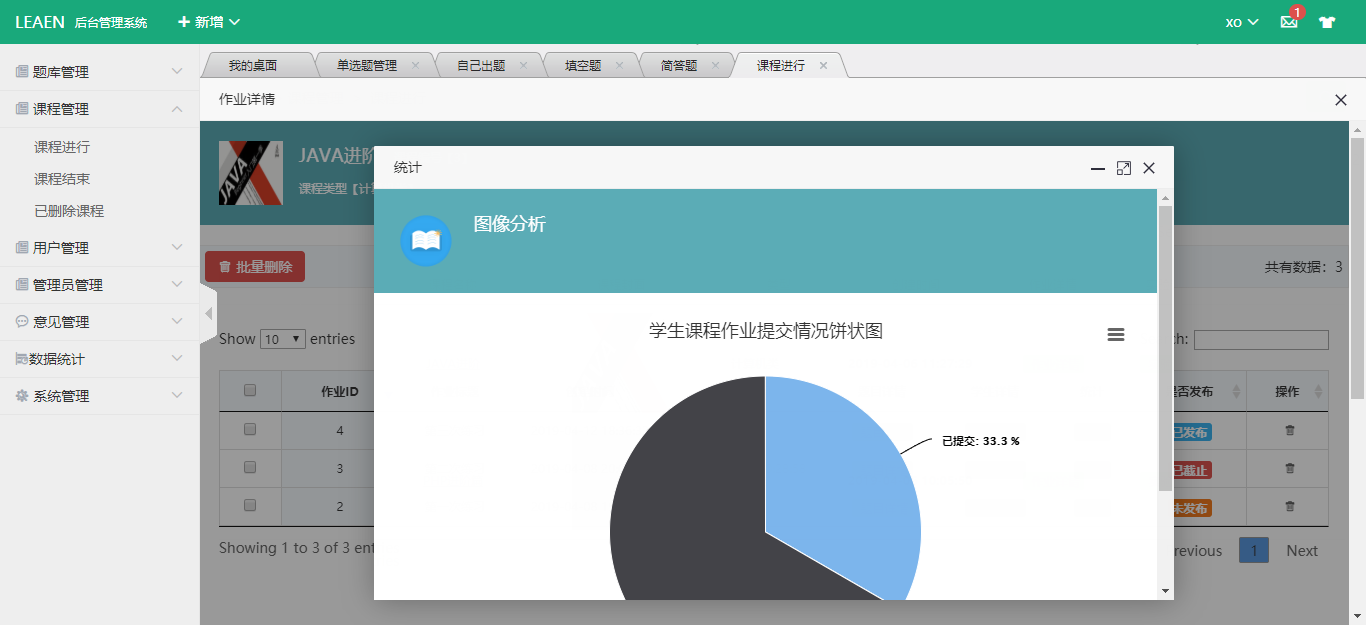Click the 统计 dialog vertical scrollbar thumb
Viewport: 1366px width, 625px height.
coord(1165,348)
